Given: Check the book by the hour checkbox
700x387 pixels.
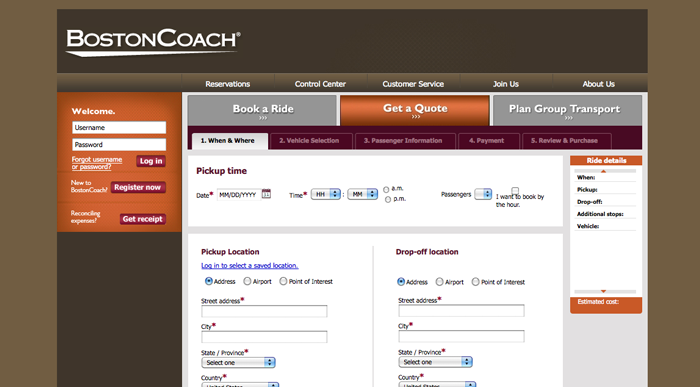Looking at the screenshot, I should 515,191.
